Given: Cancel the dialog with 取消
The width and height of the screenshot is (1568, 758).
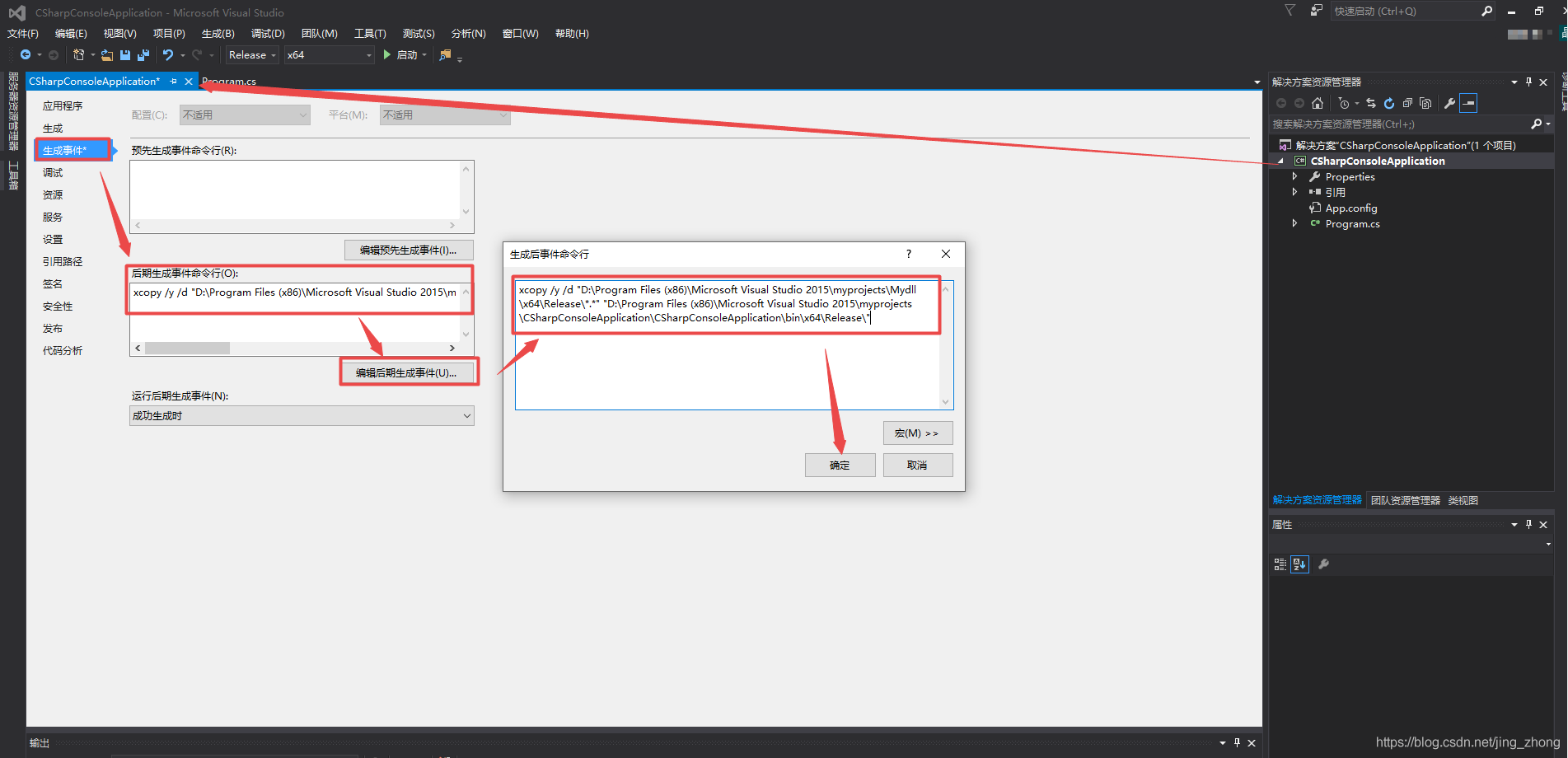Looking at the screenshot, I should 918,466.
